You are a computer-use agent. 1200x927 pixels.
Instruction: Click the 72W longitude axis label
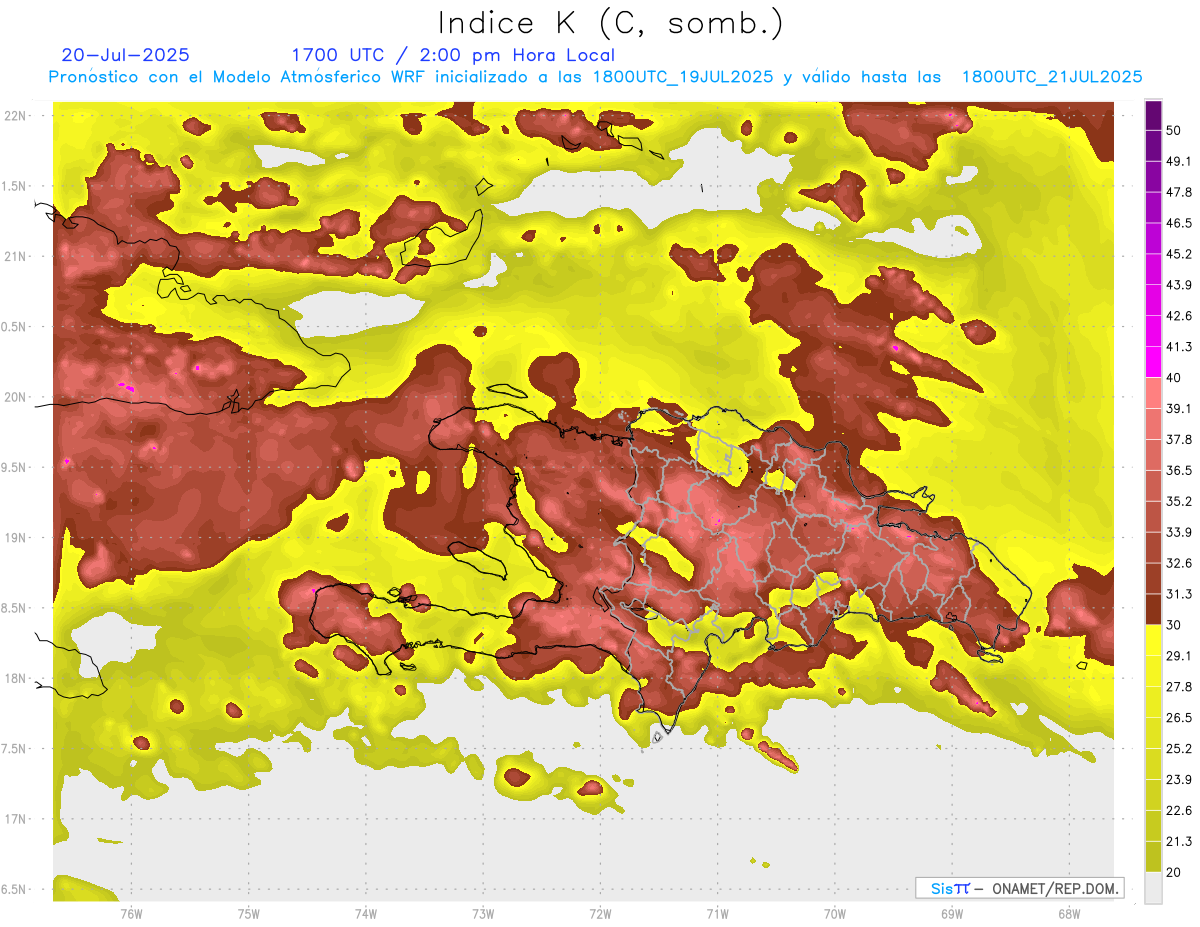point(600,913)
